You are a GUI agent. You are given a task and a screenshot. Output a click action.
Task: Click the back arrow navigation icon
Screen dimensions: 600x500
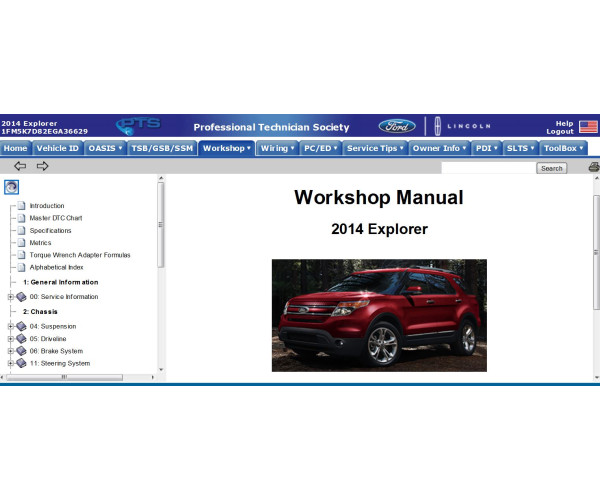coord(20,166)
